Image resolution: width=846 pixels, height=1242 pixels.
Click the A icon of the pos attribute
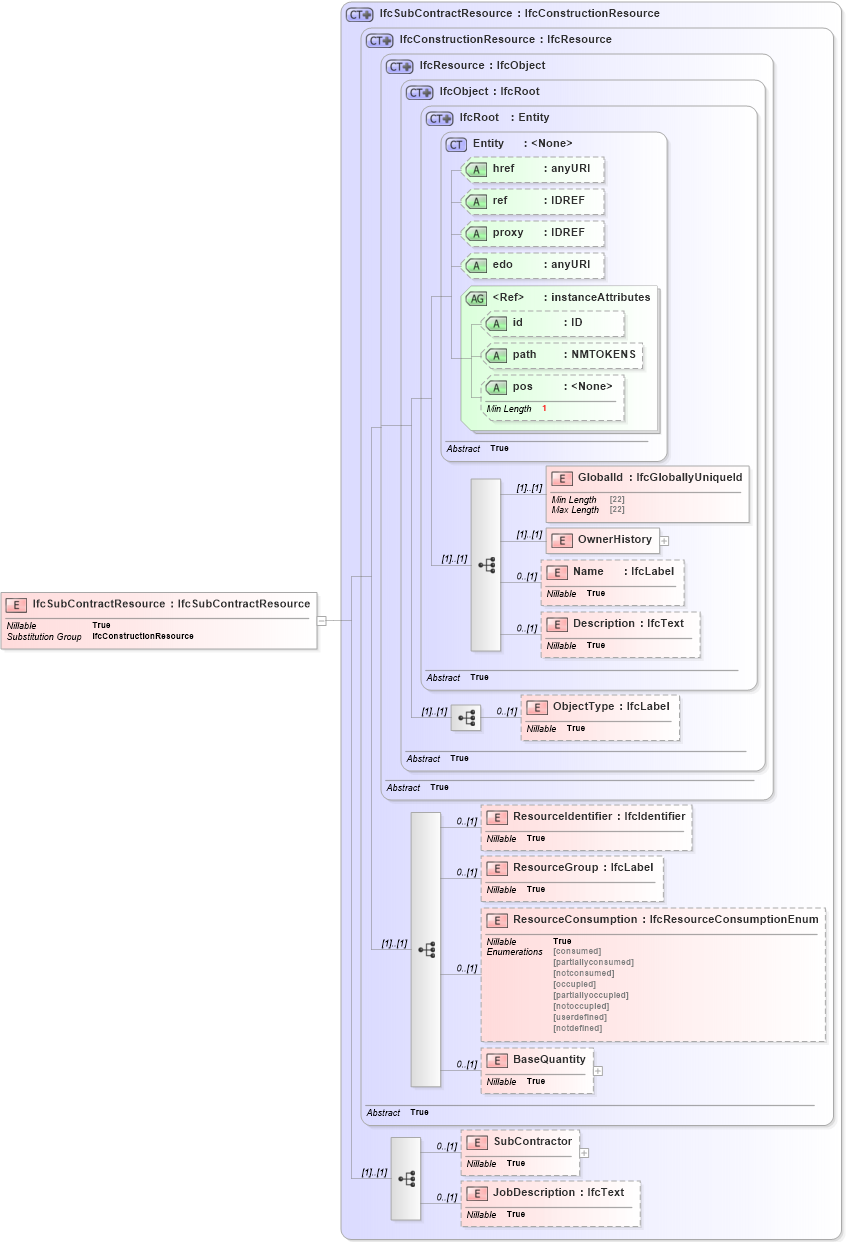496,386
